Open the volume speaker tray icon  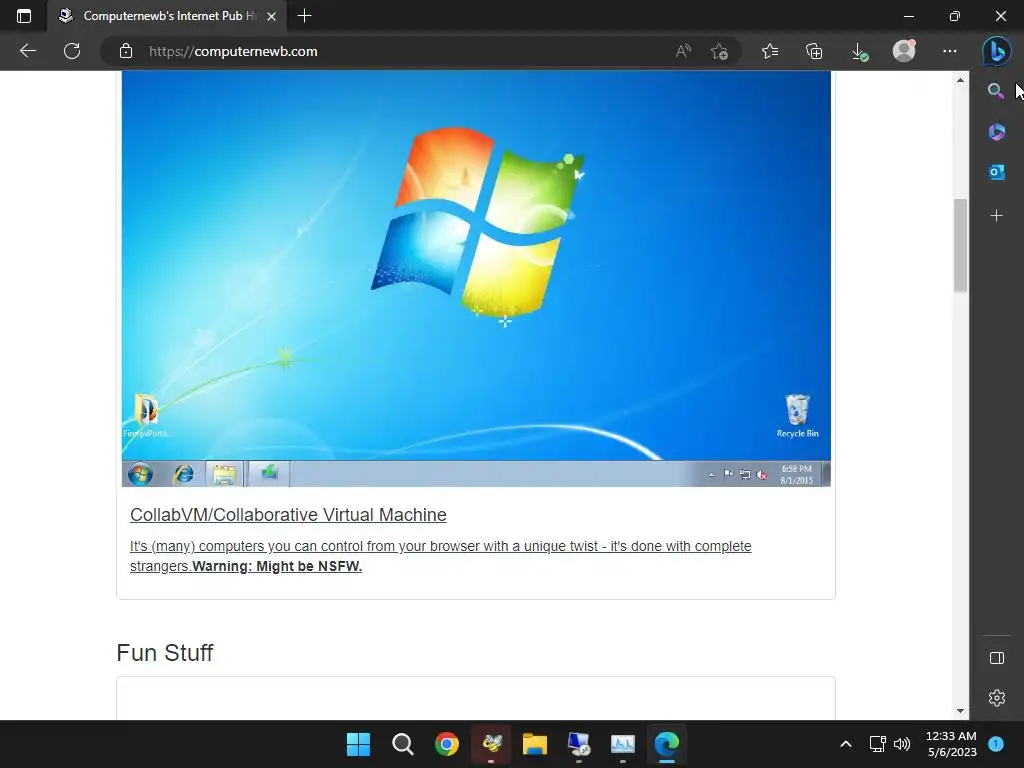coord(902,744)
